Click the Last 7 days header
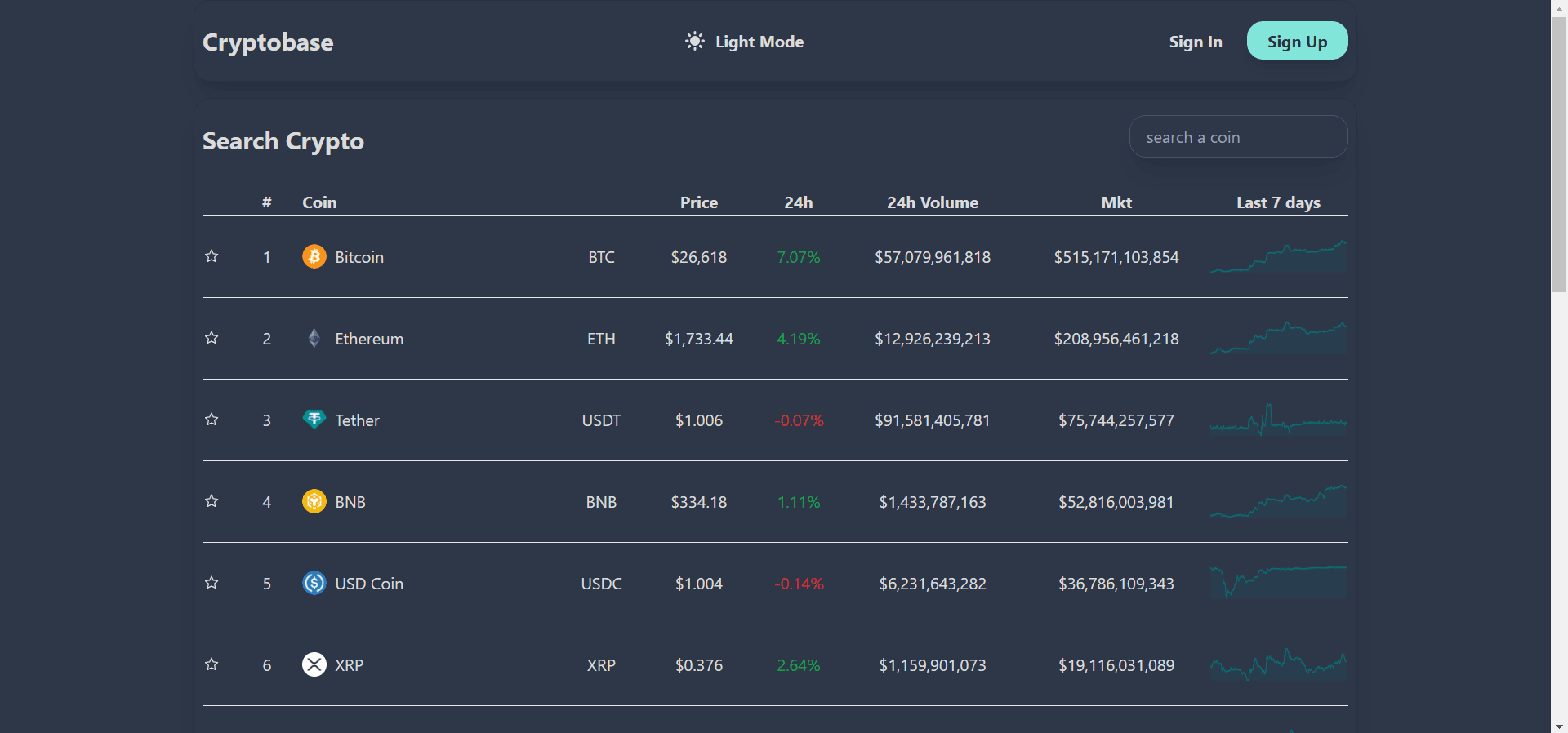1568x733 pixels. click(x=1278, y=202)
